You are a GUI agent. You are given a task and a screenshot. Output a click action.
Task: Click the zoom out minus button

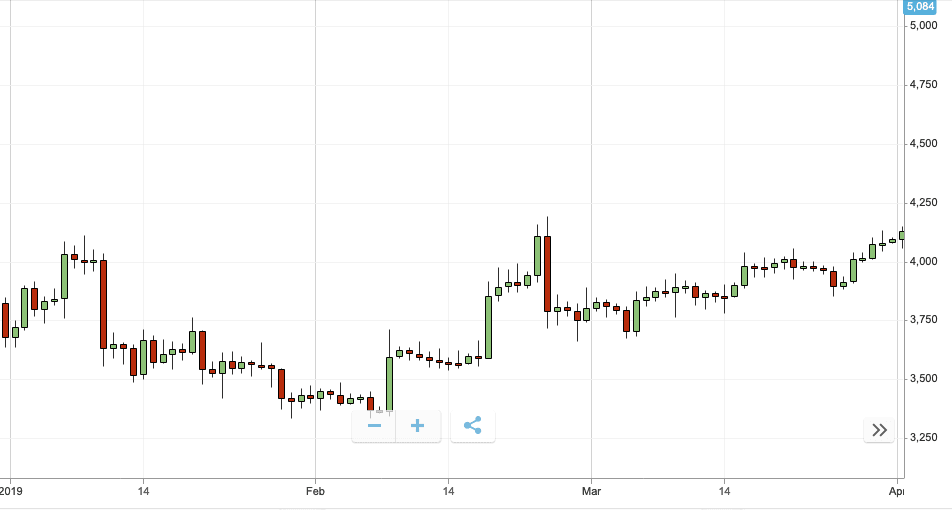click(374, 426)
